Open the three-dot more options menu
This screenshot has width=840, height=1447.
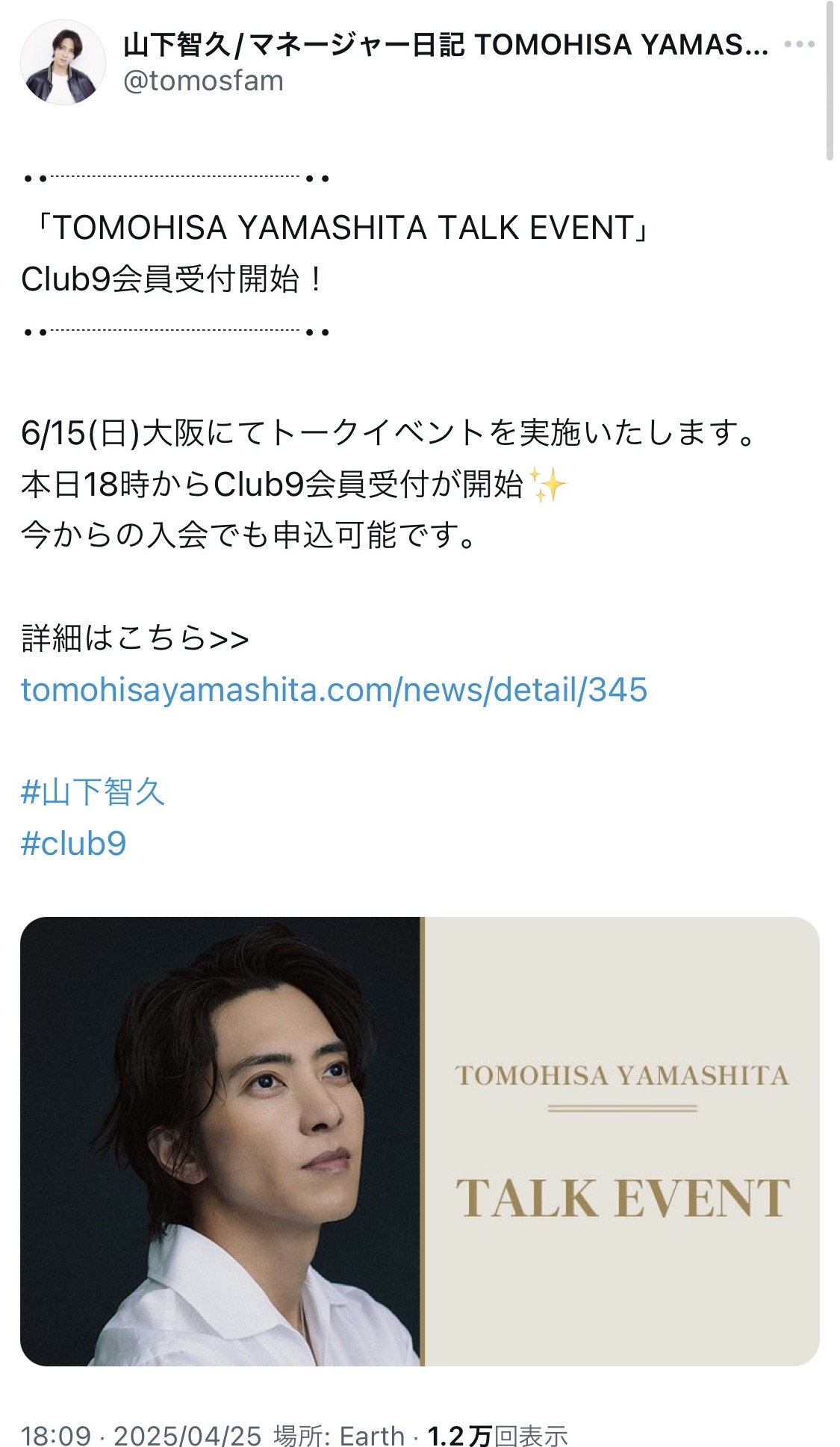(x=799, y=45)
